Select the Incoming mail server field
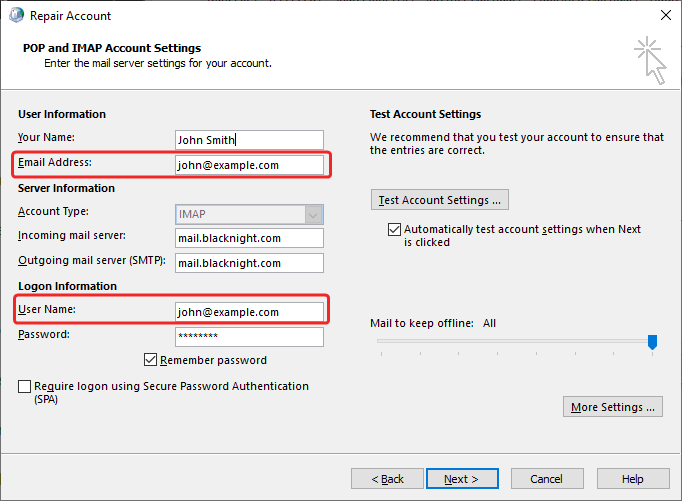The width and height of the screenshot is (682, 501). click(x=249, y=237)
